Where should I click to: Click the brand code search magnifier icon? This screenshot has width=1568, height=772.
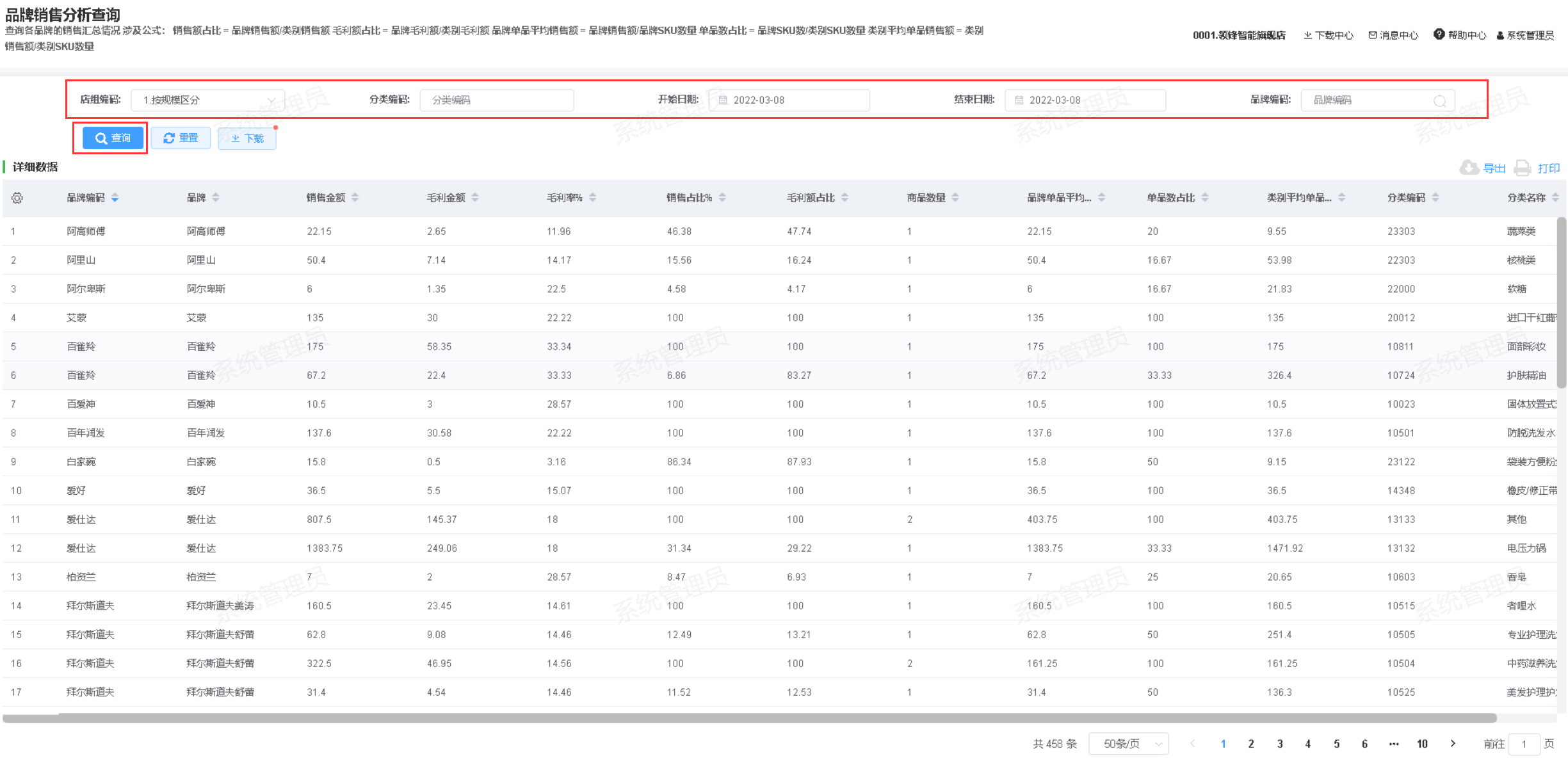coord(1439,101)
